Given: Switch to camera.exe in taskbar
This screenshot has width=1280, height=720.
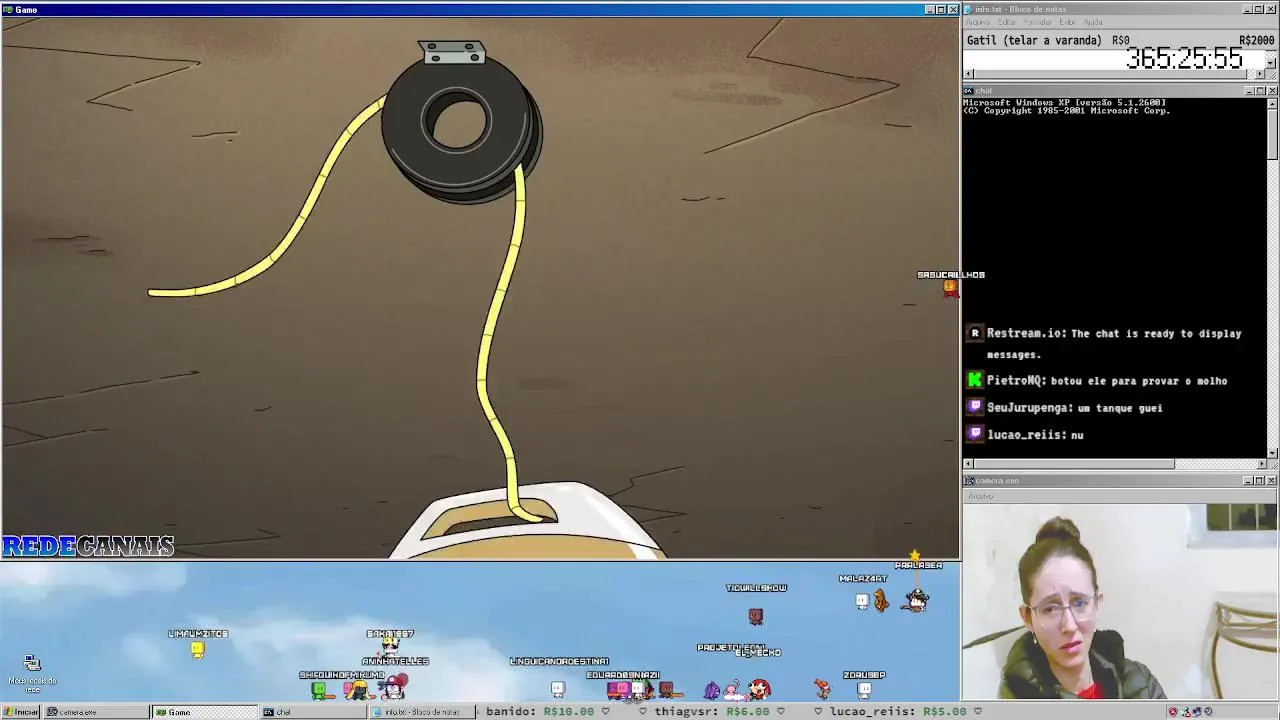Looking at the screenshot, I should 95,712.
